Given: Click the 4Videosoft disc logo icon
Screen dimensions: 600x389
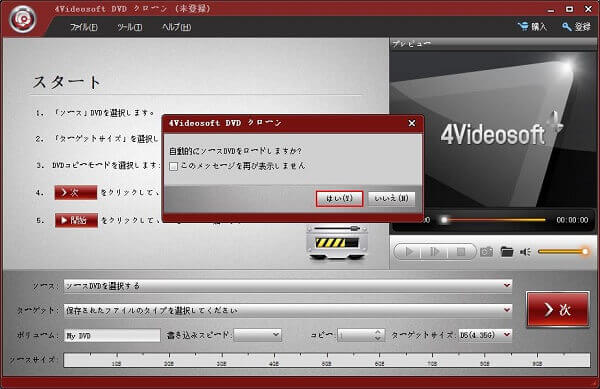Looking at the screenshot, I should coord(23,18).
